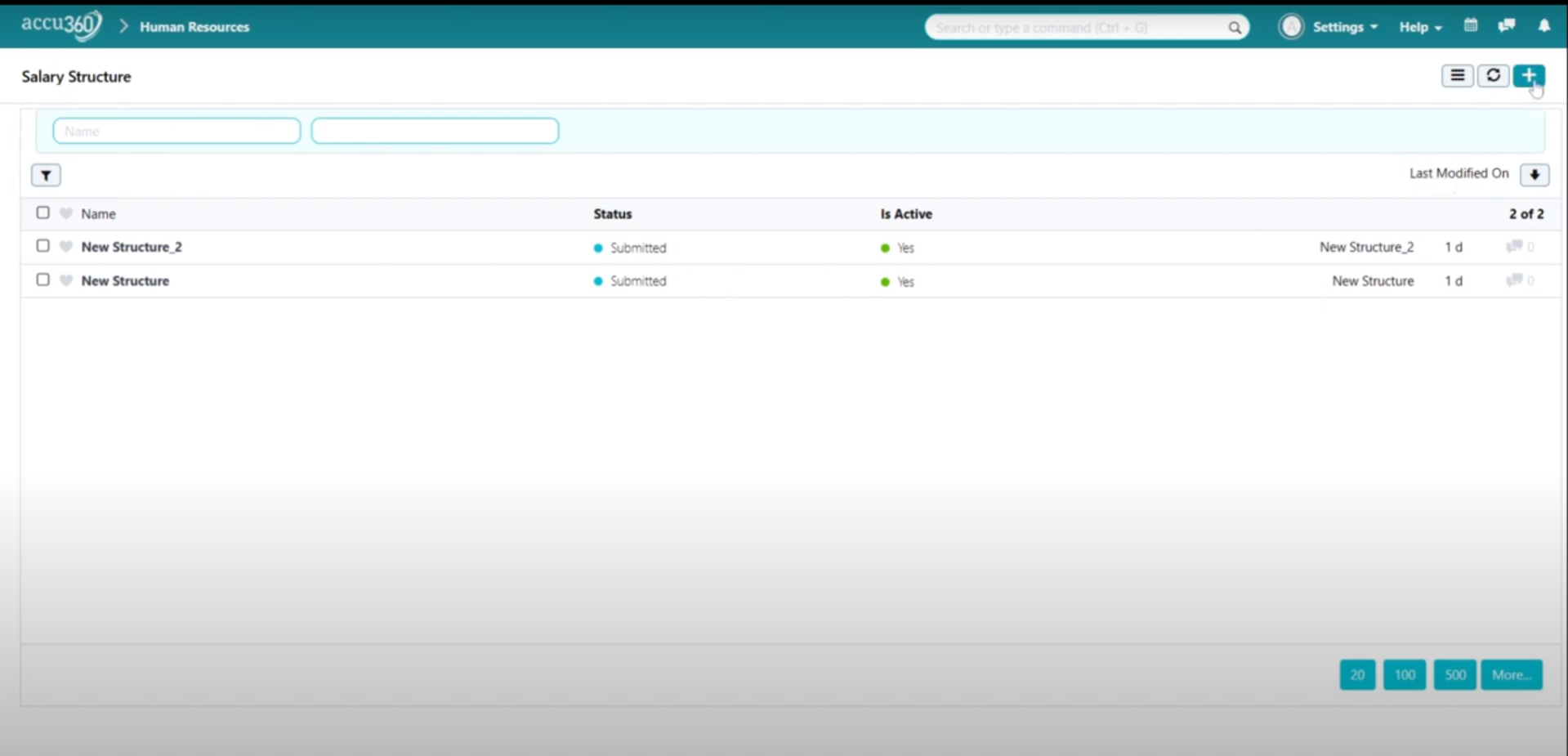Show 20 rows per page
The height and width of the screenshot is (756, 1568).
(x=1357, y=675)
